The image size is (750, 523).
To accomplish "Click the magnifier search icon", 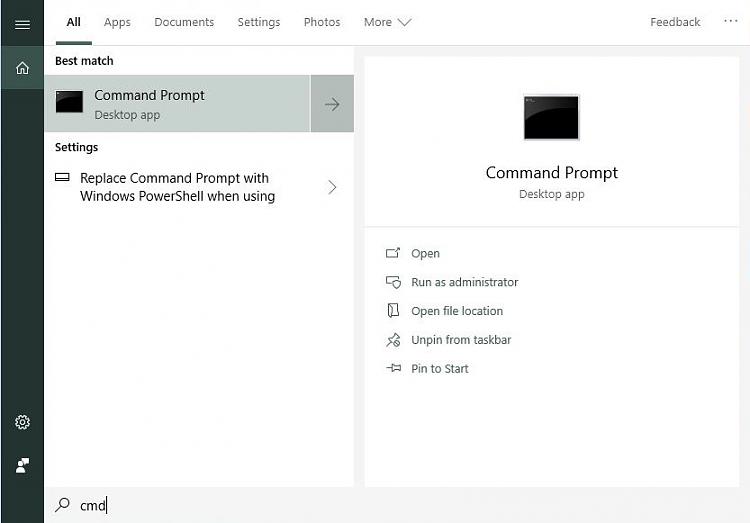I will (x=62, y=504).
